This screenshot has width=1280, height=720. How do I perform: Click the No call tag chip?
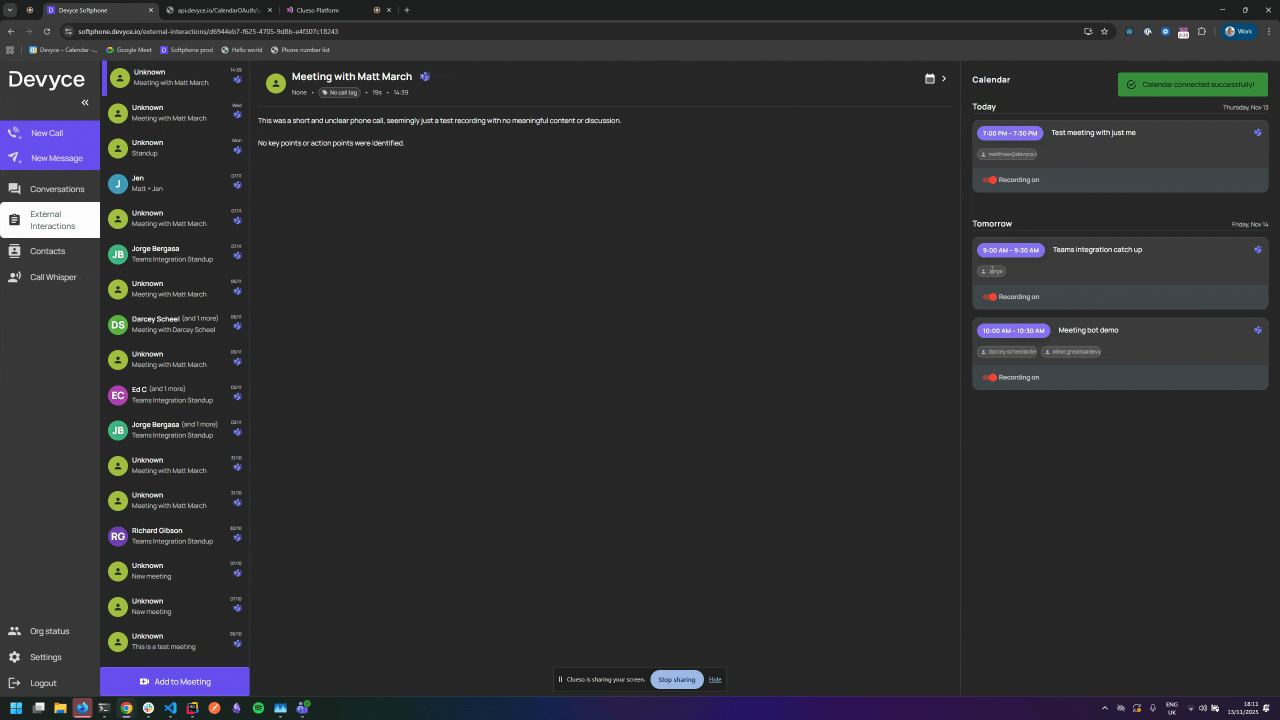point(339,92)
